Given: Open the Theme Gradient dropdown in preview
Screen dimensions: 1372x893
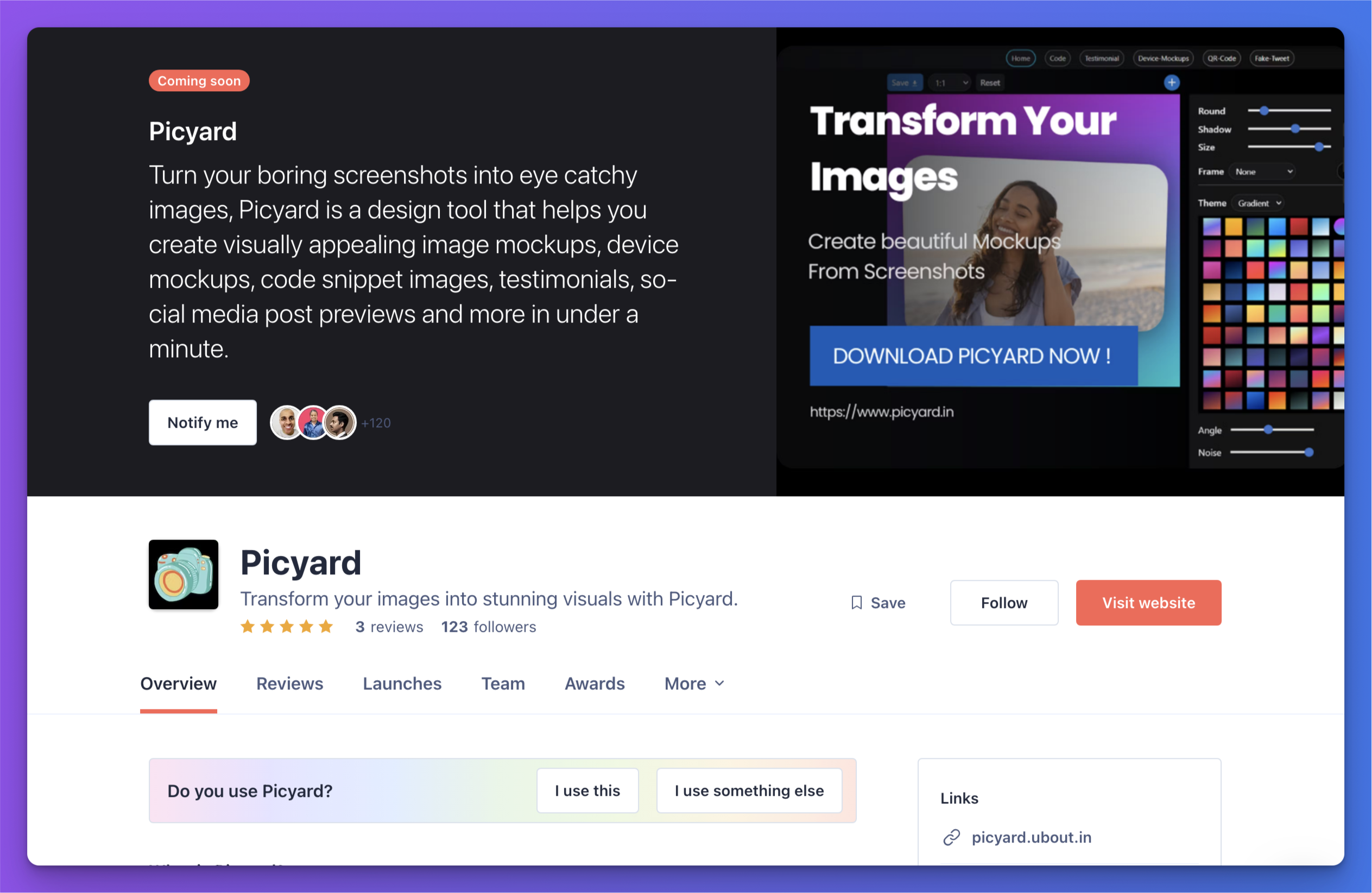Looking at the screenshot, I should [x=1260, y=203].
